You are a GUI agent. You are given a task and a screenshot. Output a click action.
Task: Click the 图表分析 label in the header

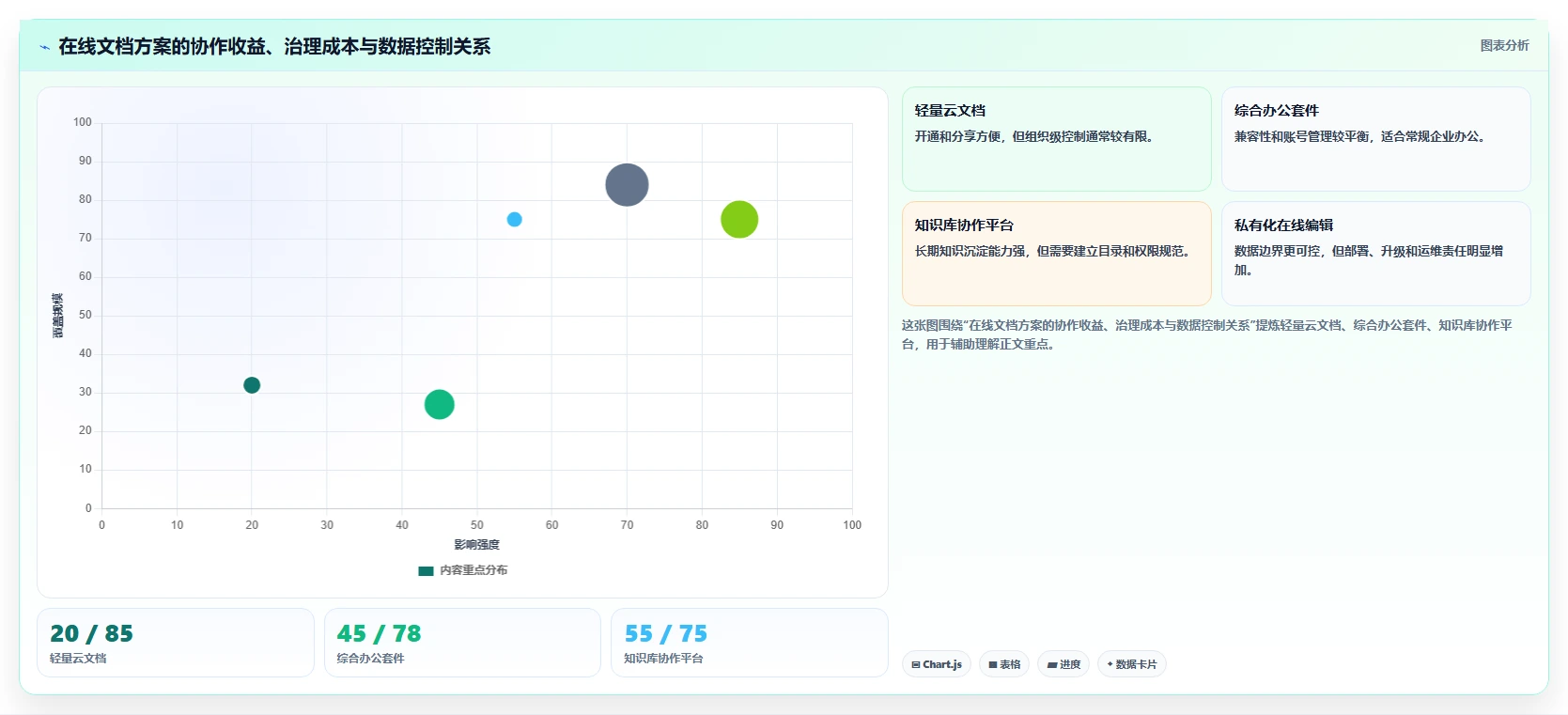pyautogui.click(x=1504, y=45)
